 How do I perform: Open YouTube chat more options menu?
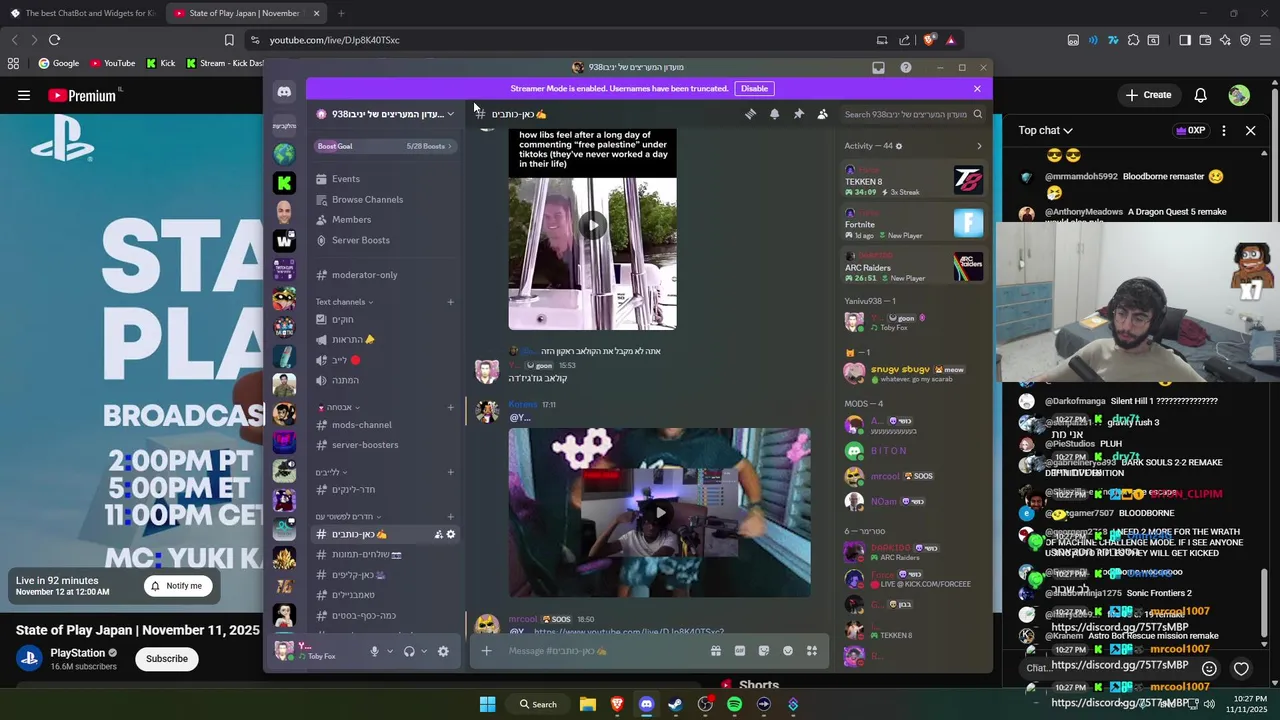[x=1224, y=130]
